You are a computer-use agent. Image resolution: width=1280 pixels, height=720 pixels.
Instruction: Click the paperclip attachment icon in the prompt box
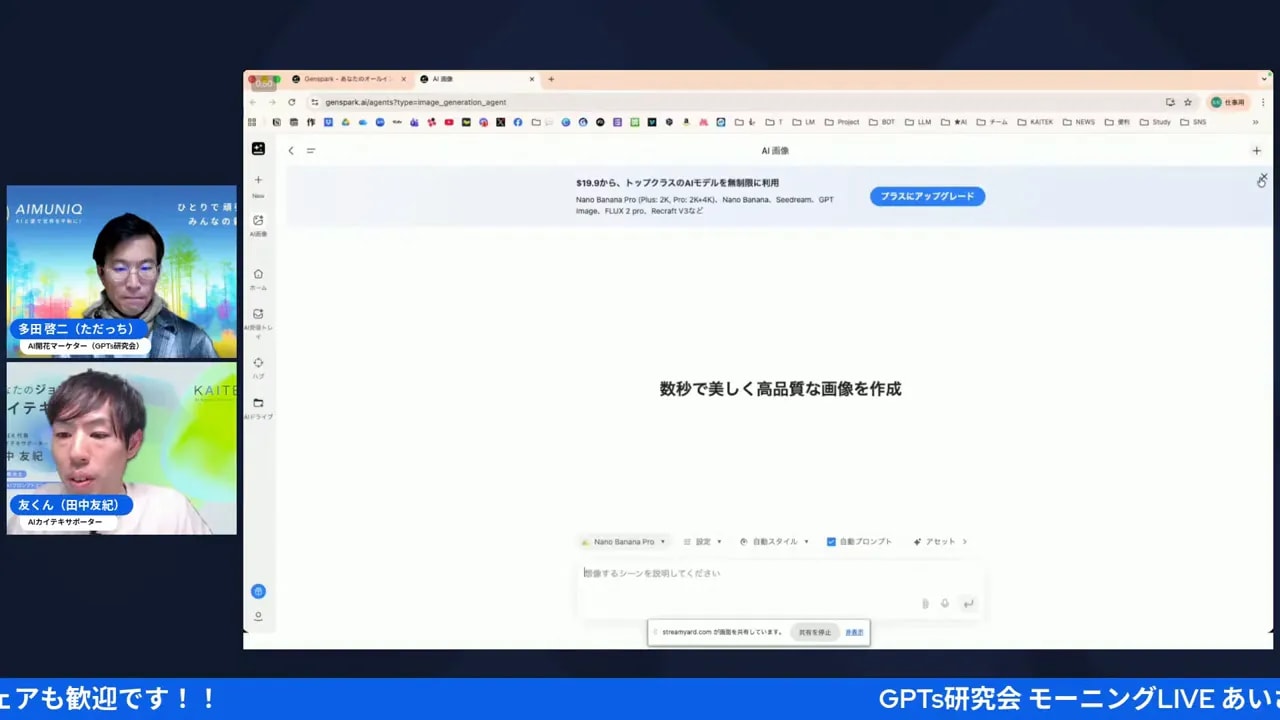coord(924,603)
